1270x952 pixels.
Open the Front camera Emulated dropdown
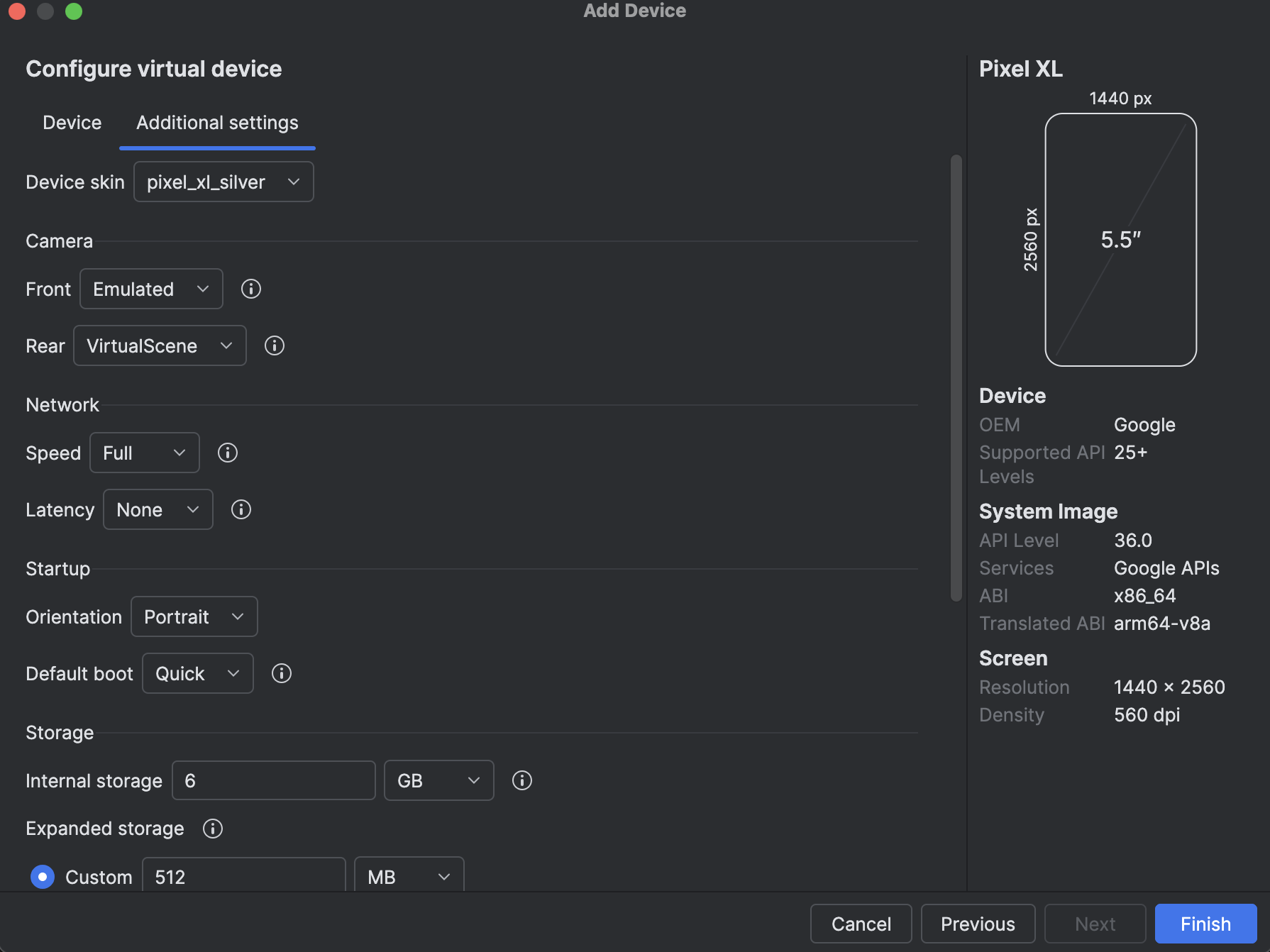click(151, 289)
